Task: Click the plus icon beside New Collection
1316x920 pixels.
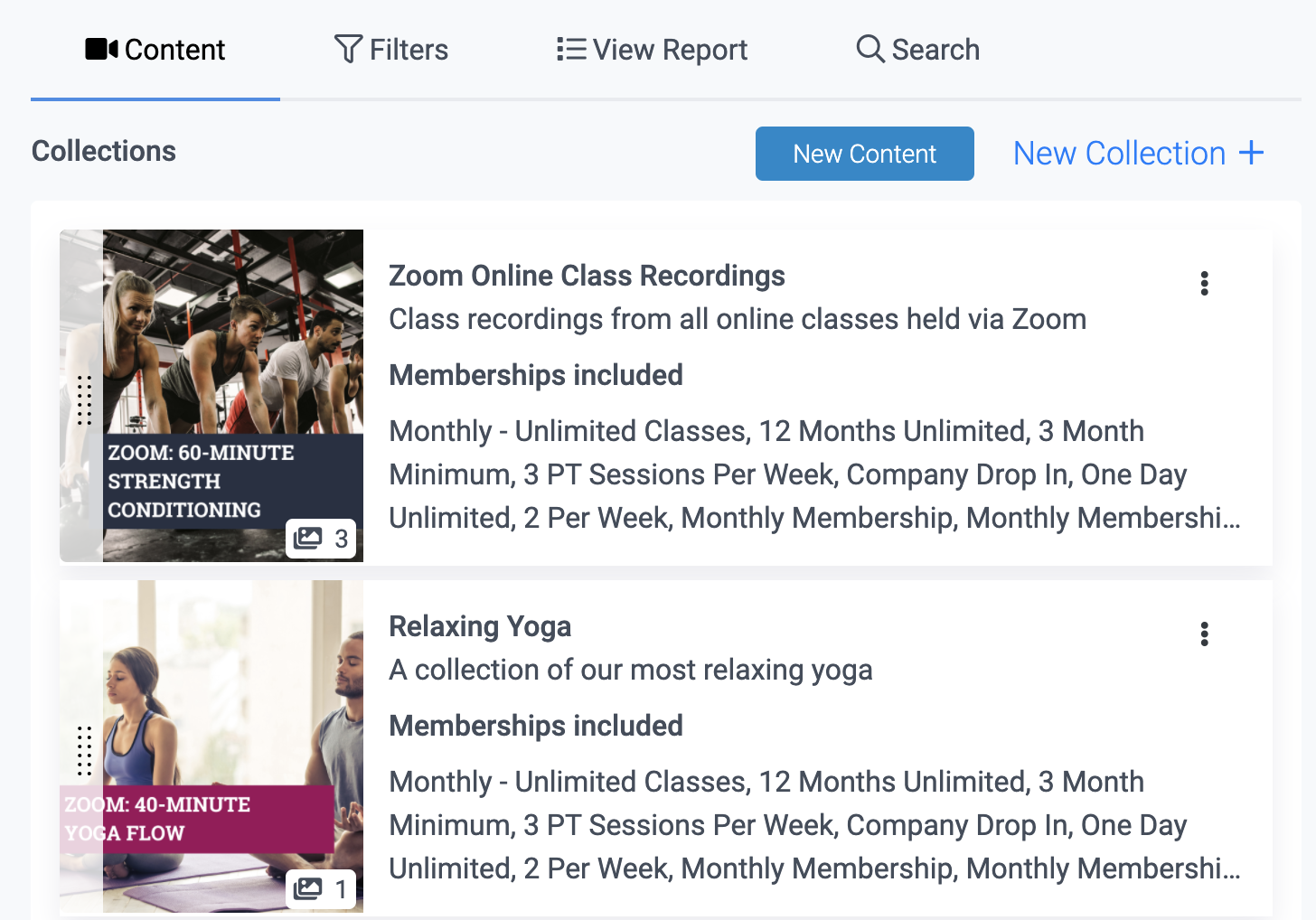Action: 1252,153
